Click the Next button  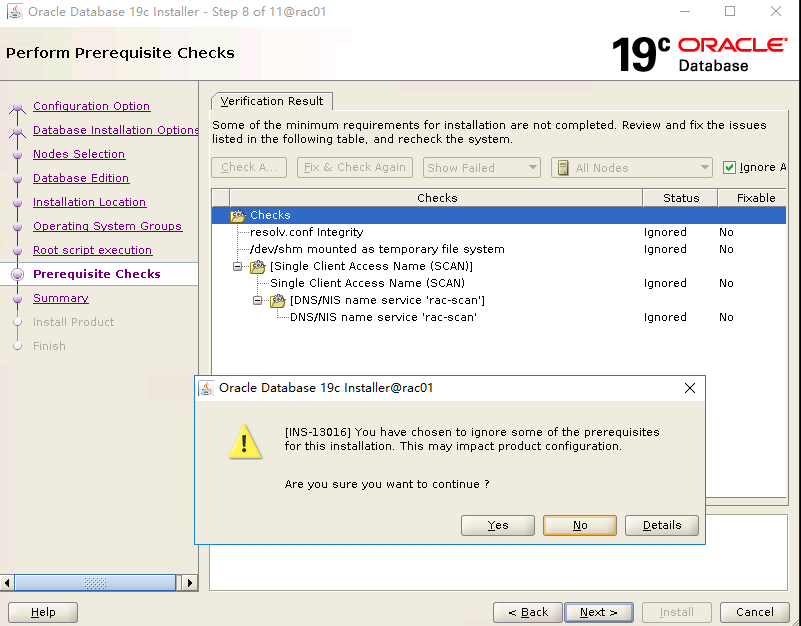tap(599, 612)
